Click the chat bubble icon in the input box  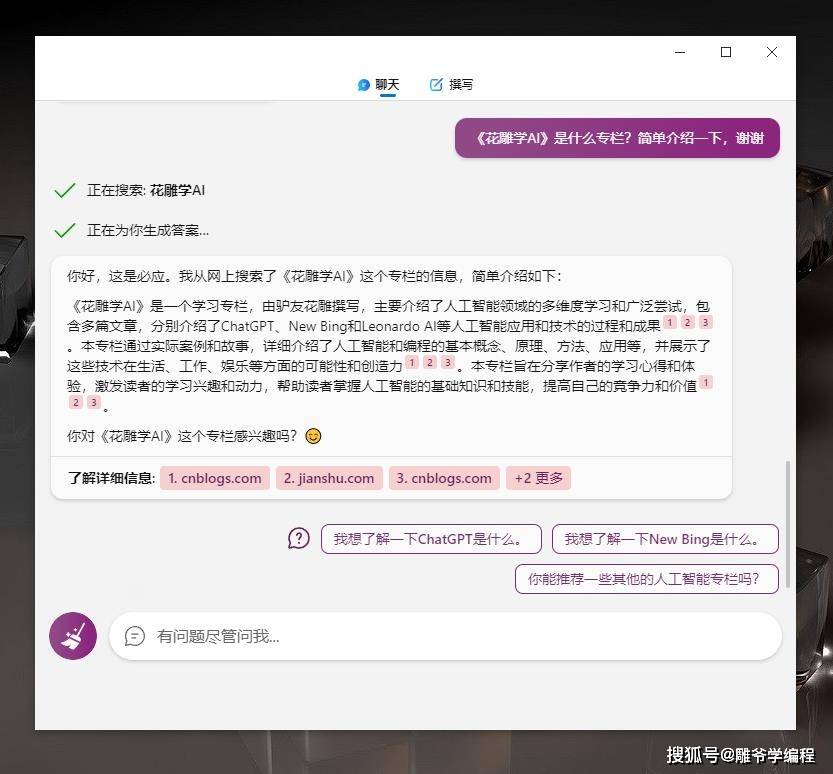[x=134, y=636]
